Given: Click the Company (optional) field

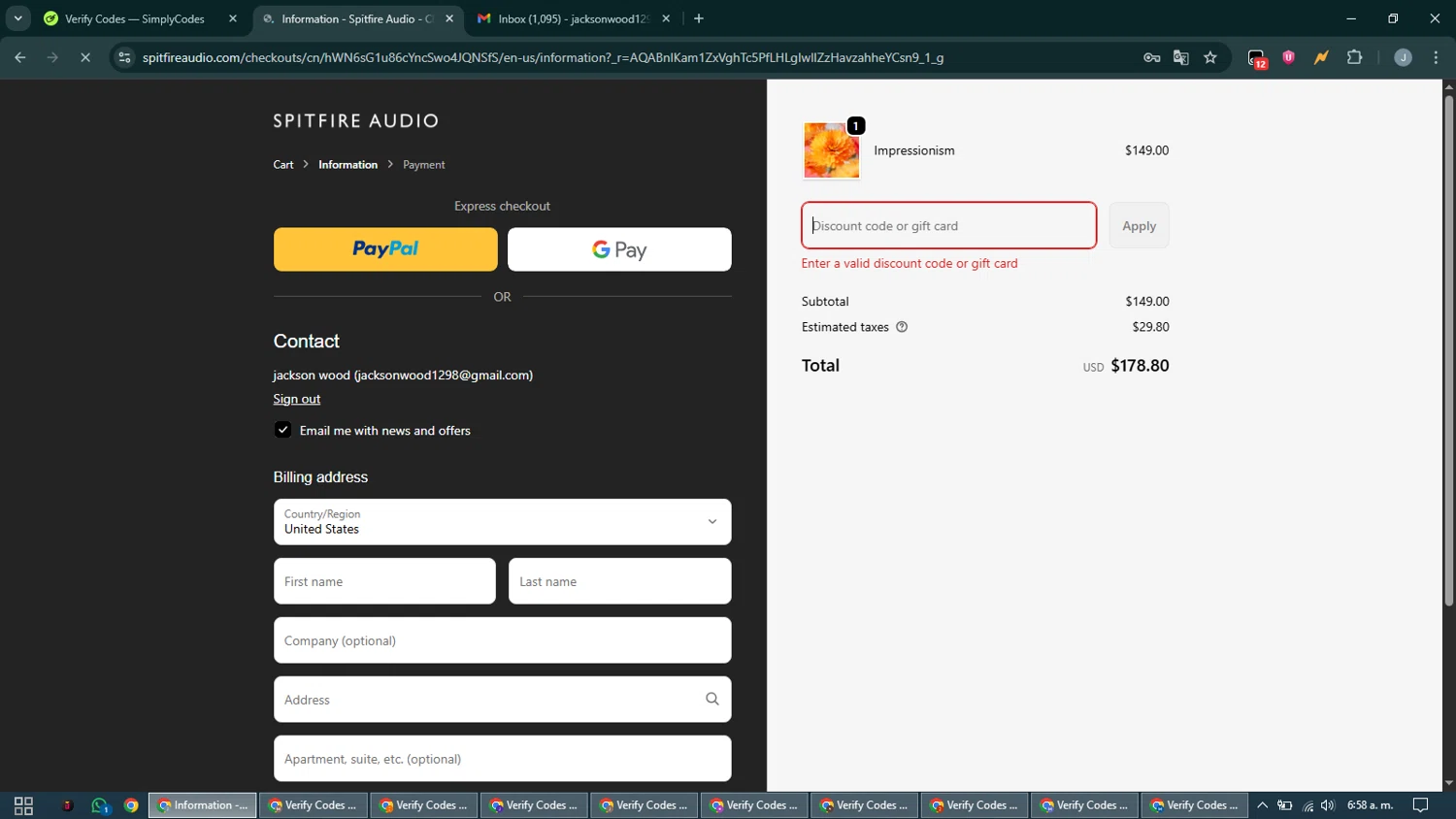Looking at the screenshot, I should pos(502,640).
